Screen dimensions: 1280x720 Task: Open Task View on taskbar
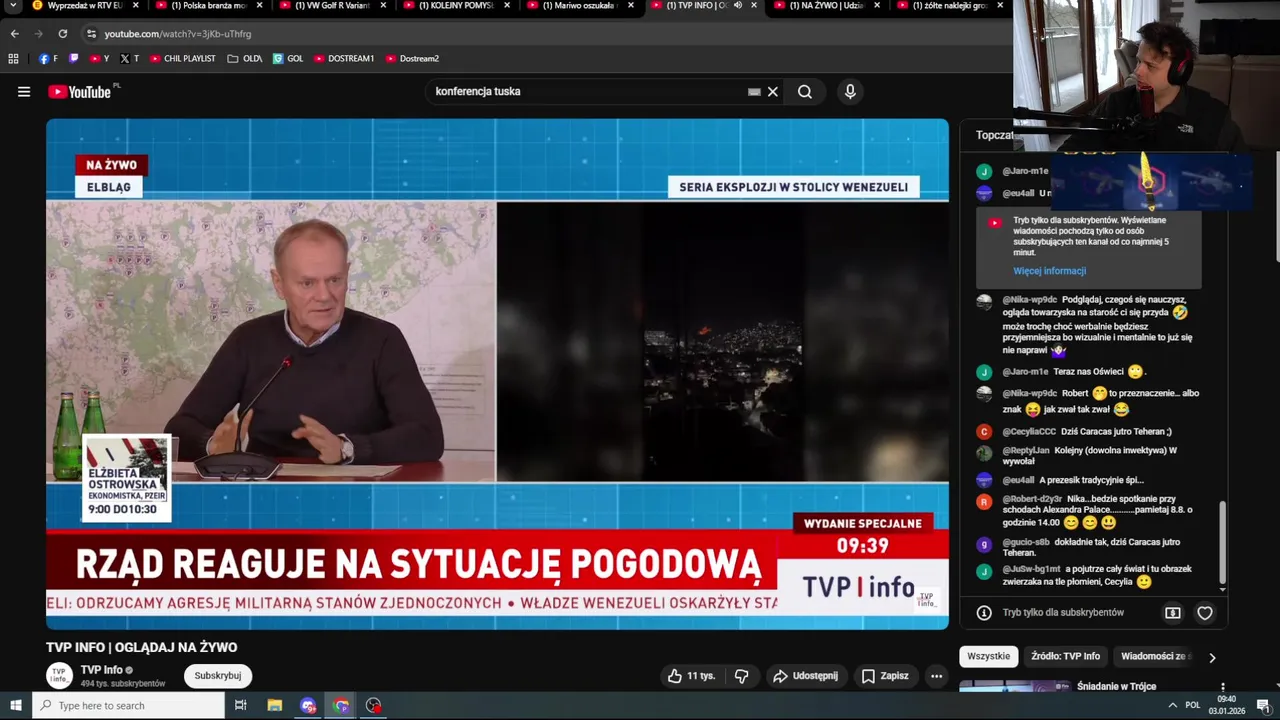point(240,706)
